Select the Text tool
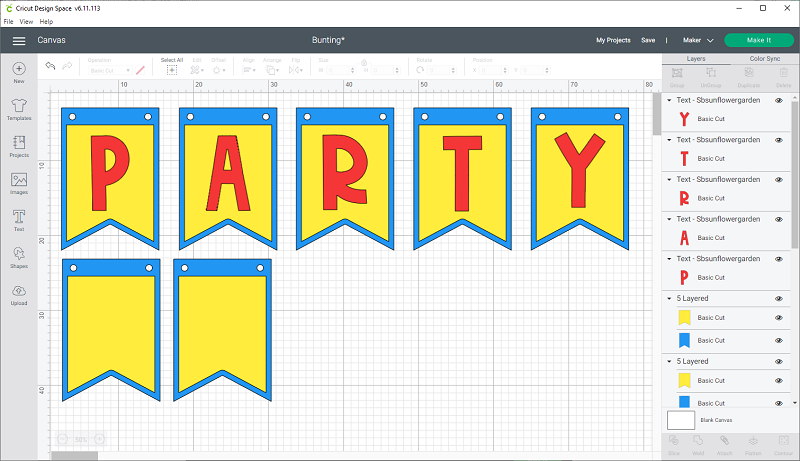The width and height of the screenshot is (800, 461). pyautogui.click(x=18, y=219)
